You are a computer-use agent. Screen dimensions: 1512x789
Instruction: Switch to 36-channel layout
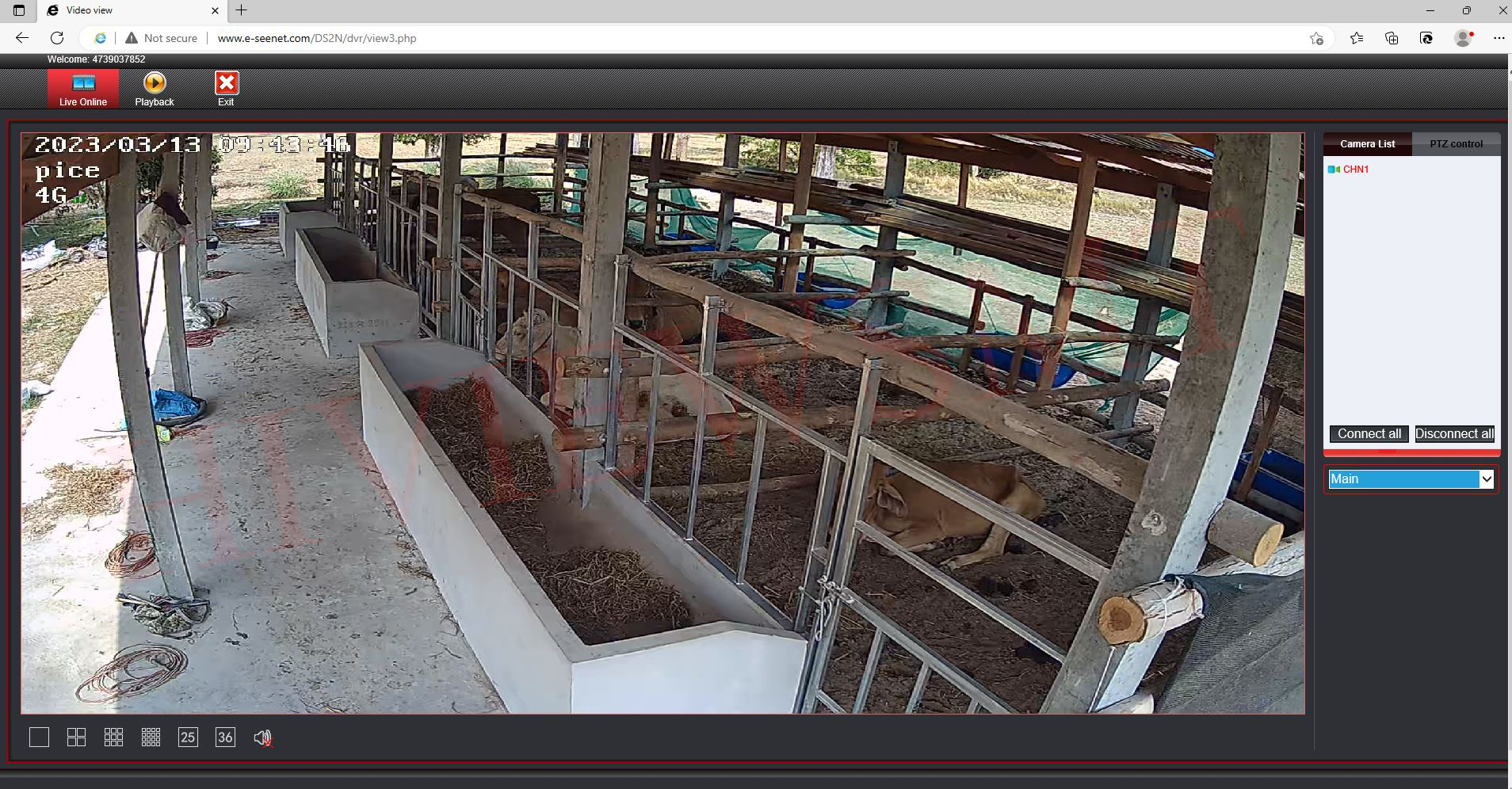(225, 738)
